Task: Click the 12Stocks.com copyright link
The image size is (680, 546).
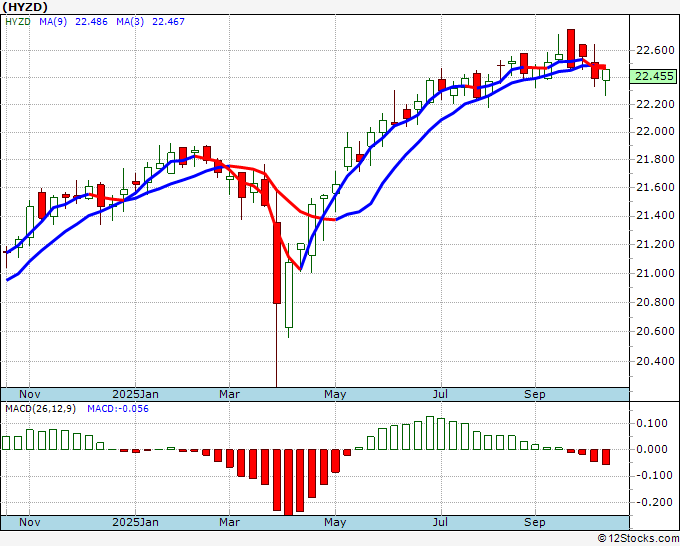Action: [638, 539]
